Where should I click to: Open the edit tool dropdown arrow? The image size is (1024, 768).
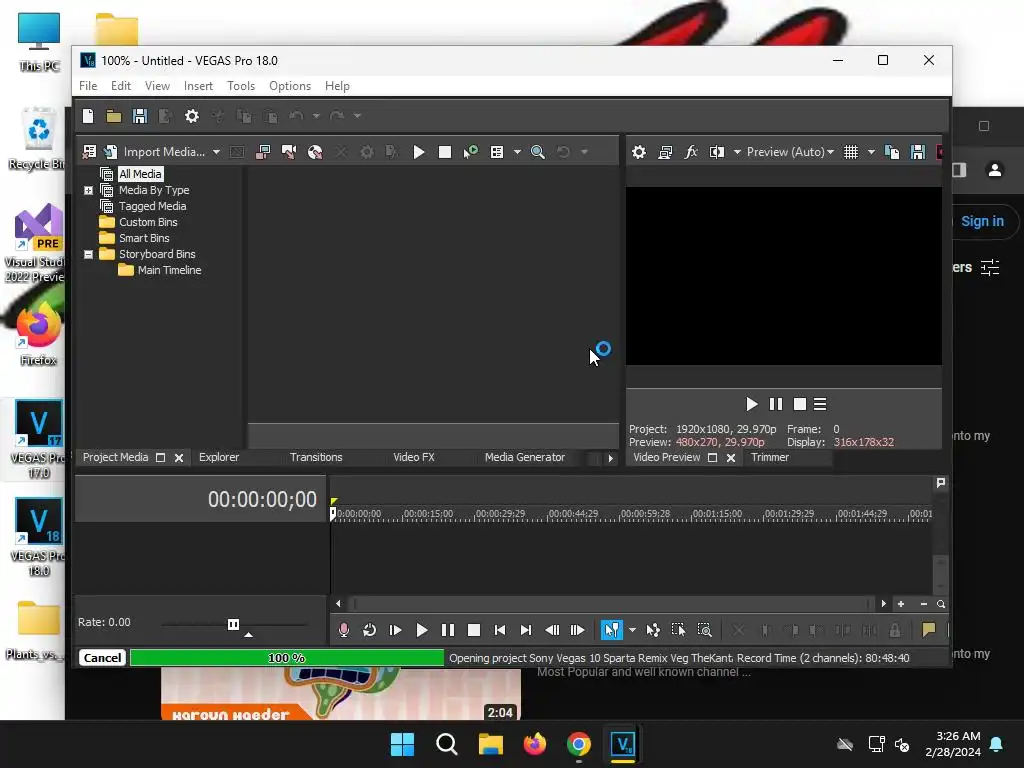pos(632,630)
